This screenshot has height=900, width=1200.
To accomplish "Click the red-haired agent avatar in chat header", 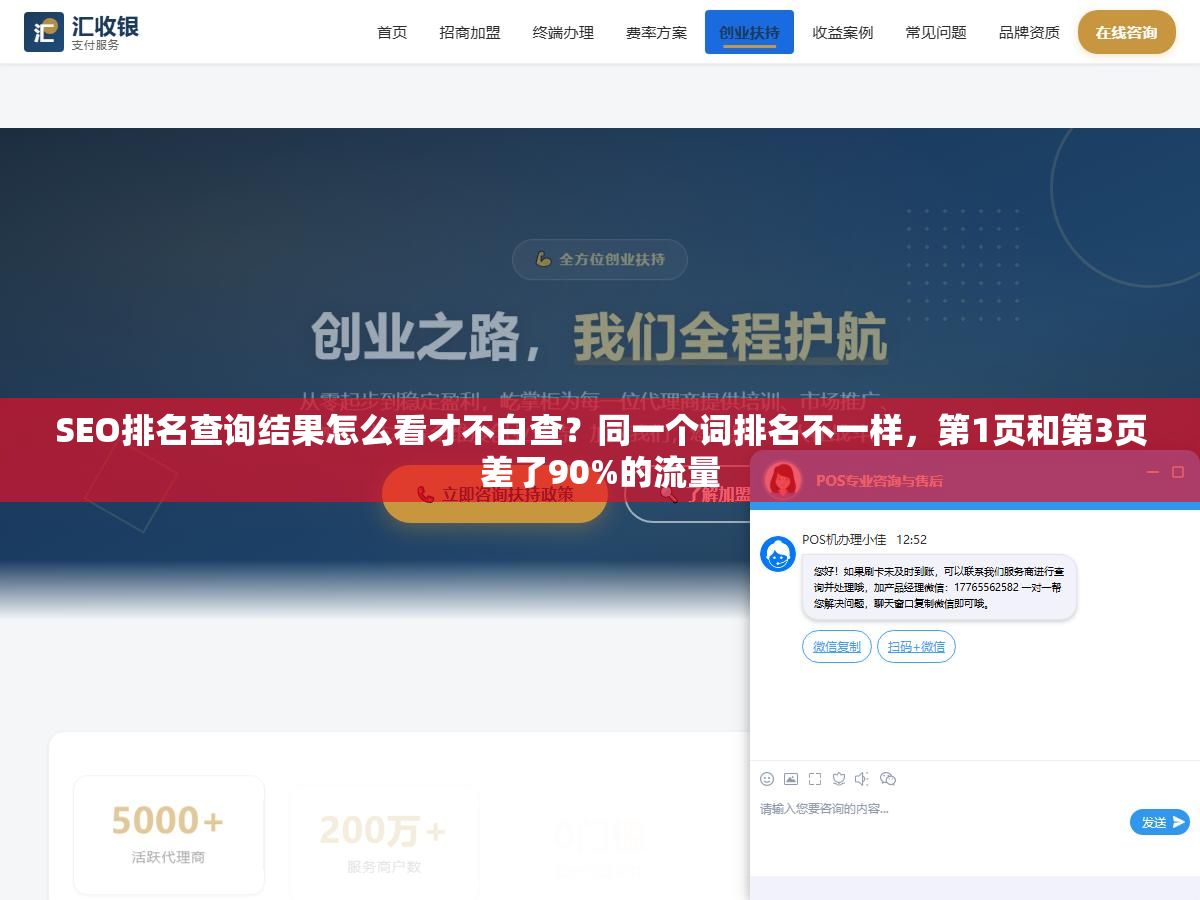I will (x=783, y=479).
